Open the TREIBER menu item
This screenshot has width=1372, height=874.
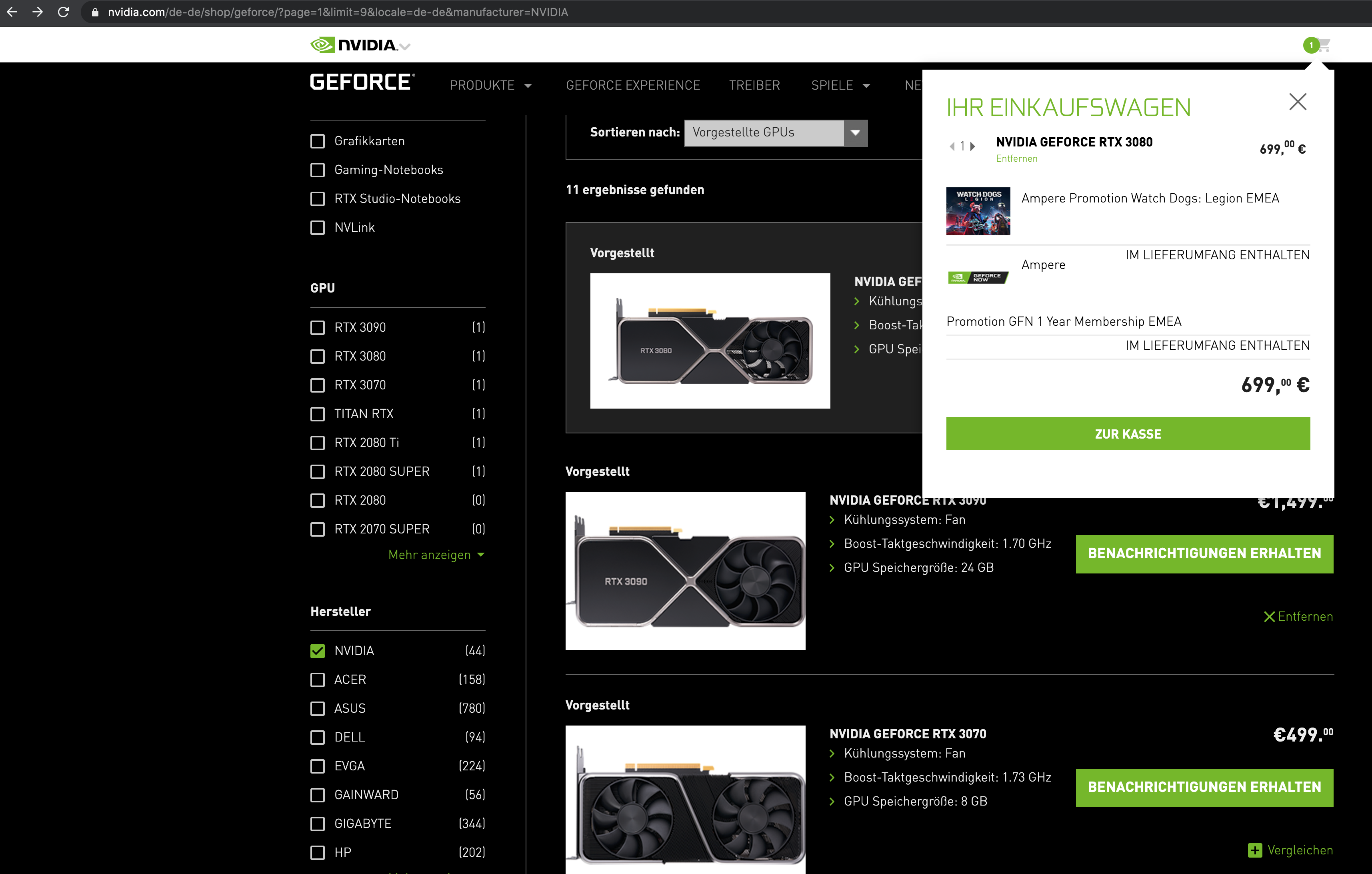754,86
